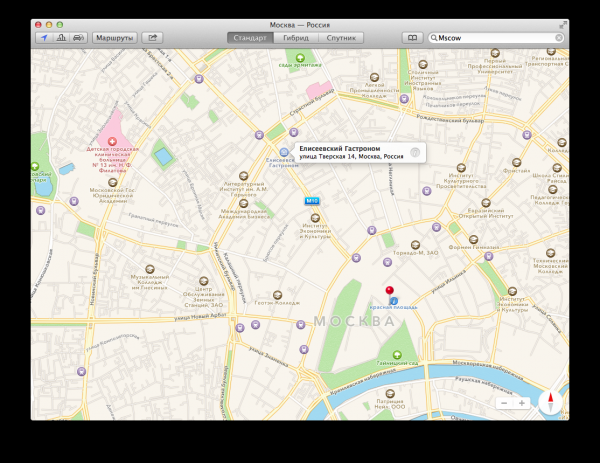This screenshot has height=463, width=600.
Task: Click the Патриция Нейл, ООО marker
Action: point(390,393)
